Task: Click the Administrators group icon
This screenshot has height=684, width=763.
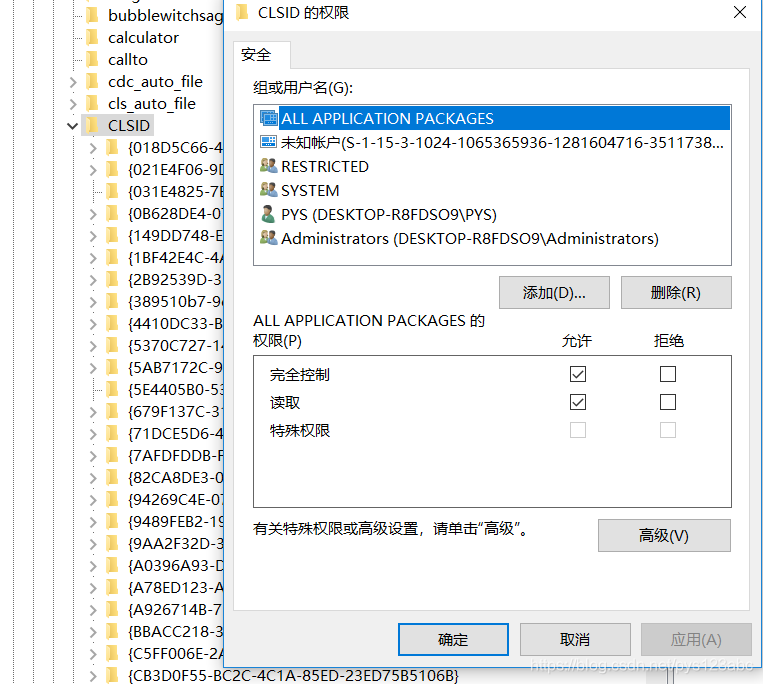Action: 268,238
